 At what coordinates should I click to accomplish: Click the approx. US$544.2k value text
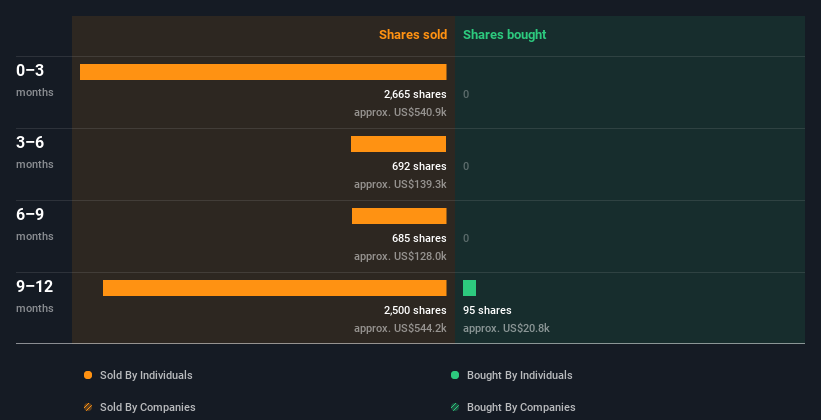400,328
